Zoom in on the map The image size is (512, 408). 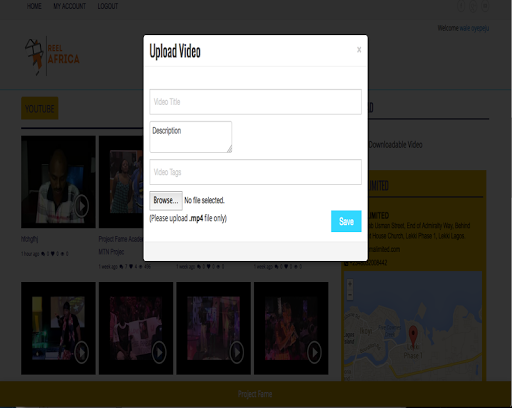click(x=350, y=284)
